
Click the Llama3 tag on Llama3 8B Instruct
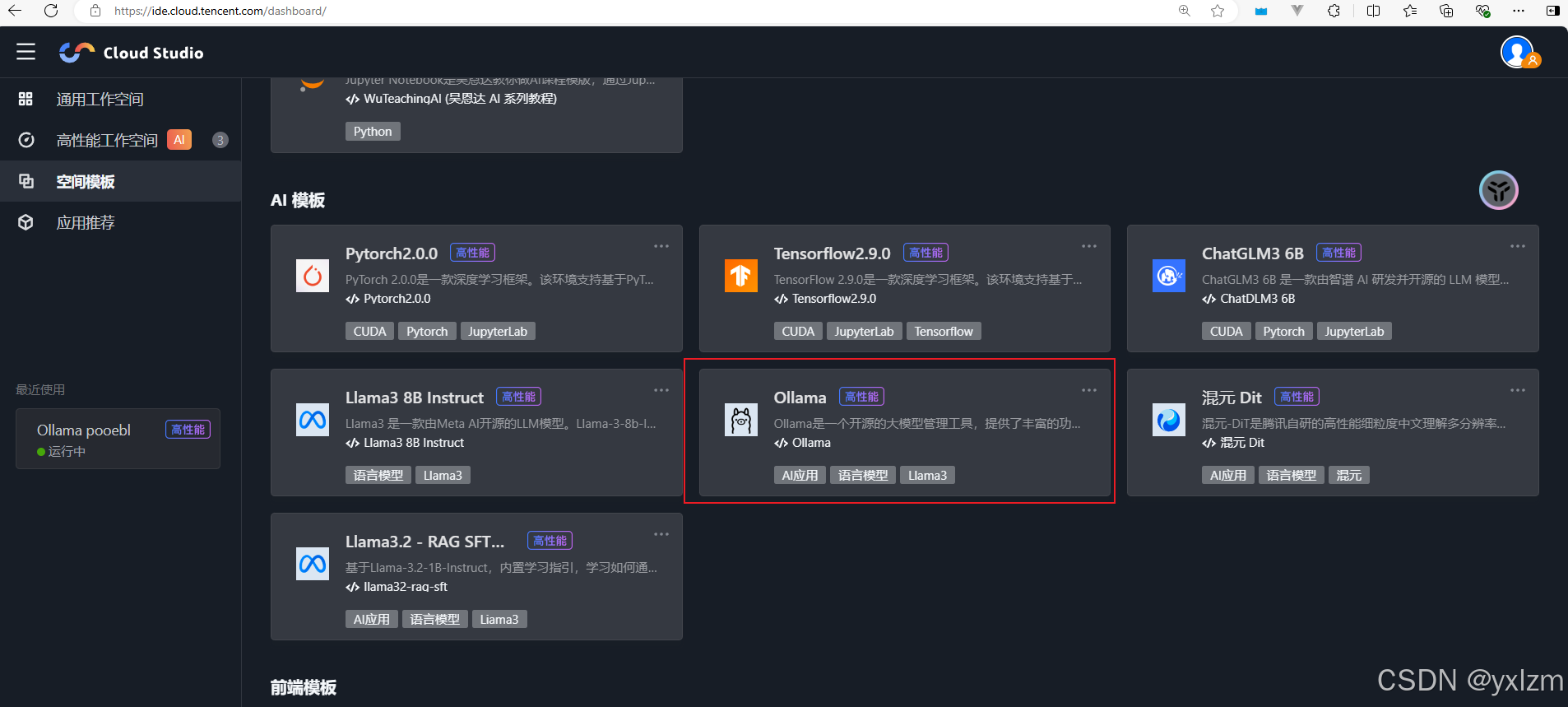[443, 475]
